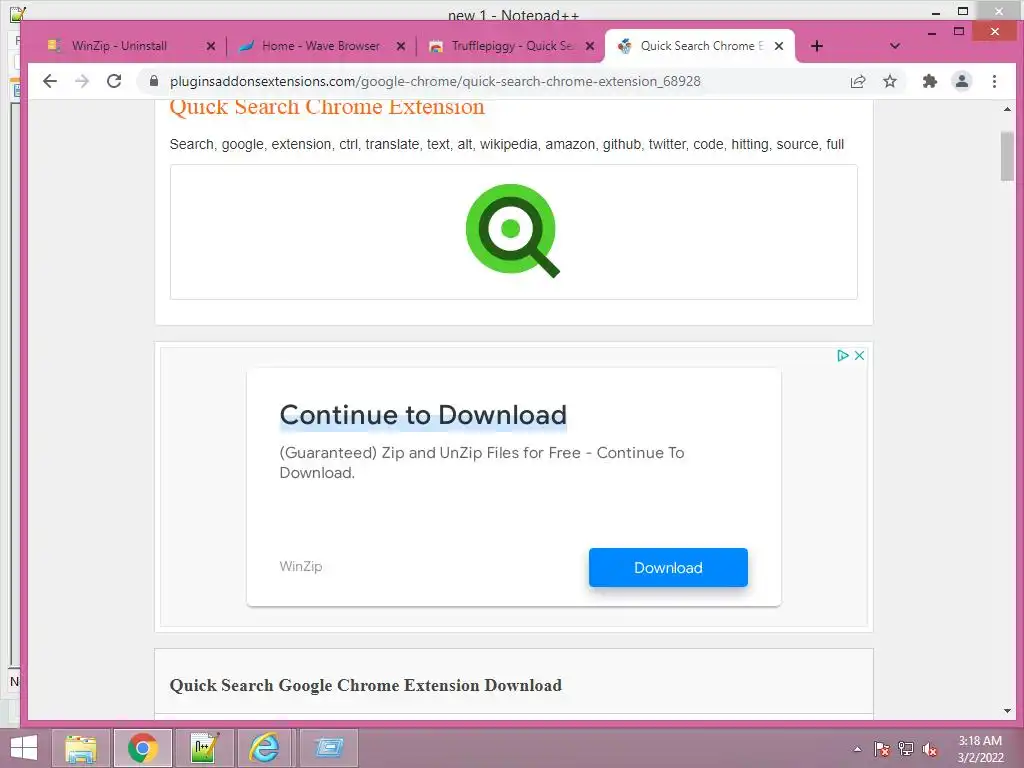Click the Quick Search Chrome Extension heading
The image size is (1024, 768).
327,107
